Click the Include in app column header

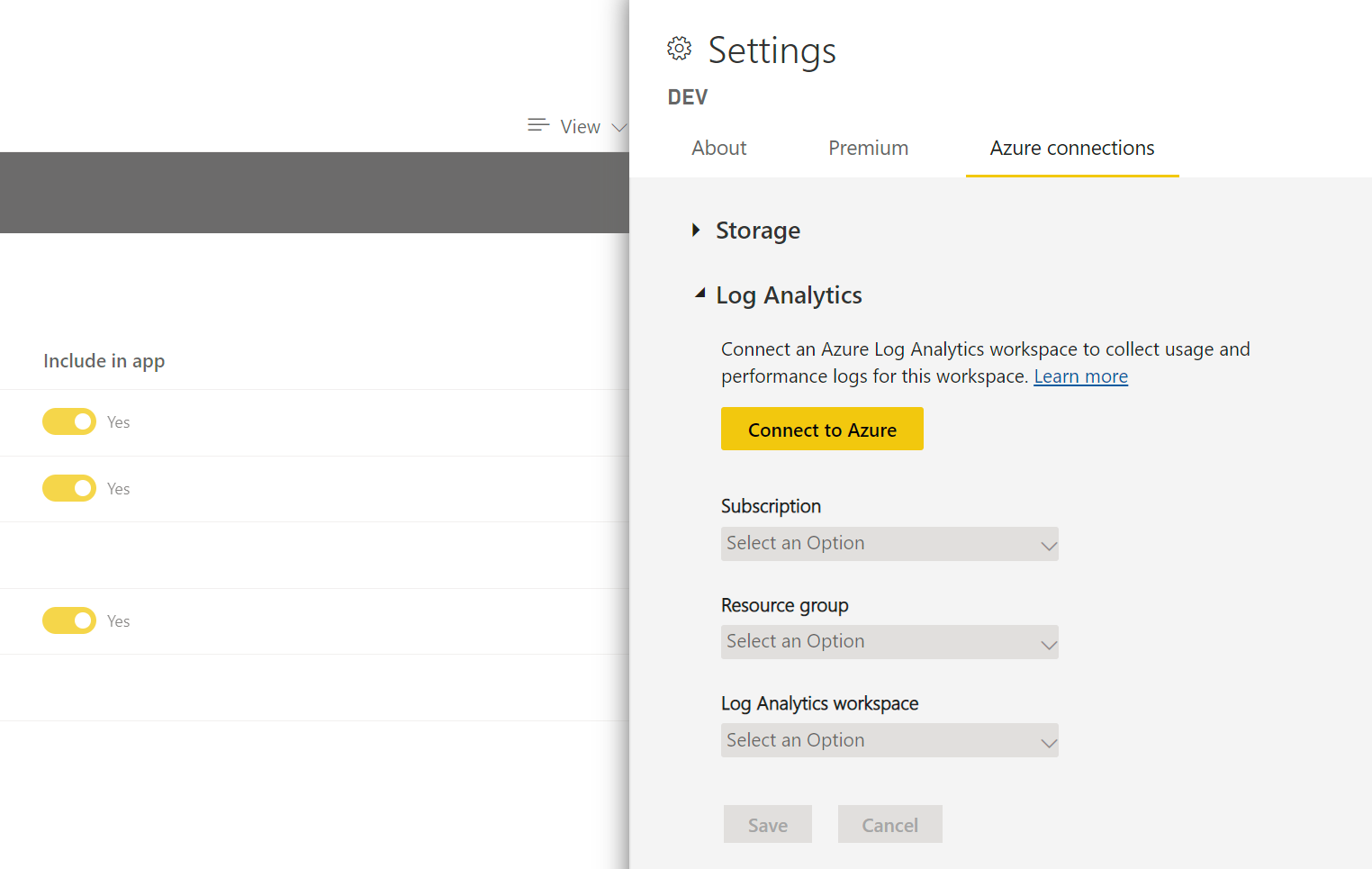pyautogui.click(x=104, y=361)
